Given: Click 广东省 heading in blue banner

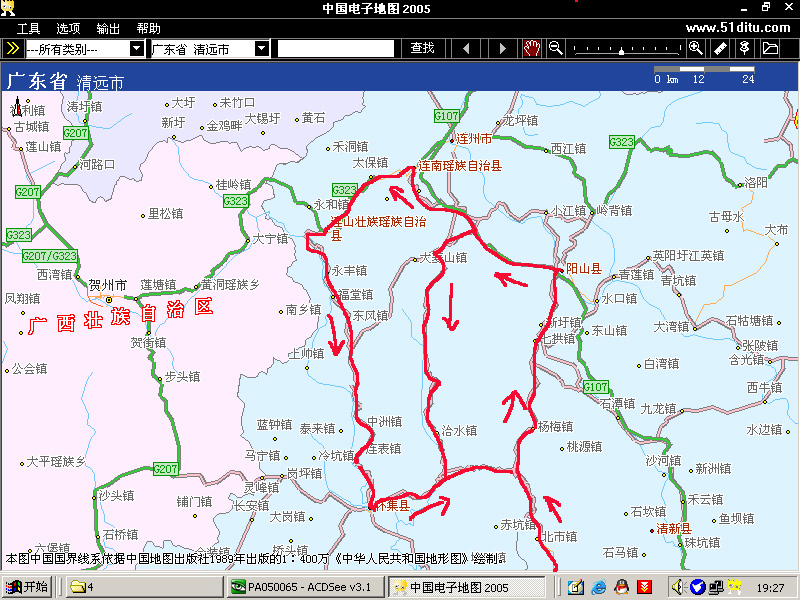Looking at the screenshot, I should pyautogui.click(x=37, y=81).
